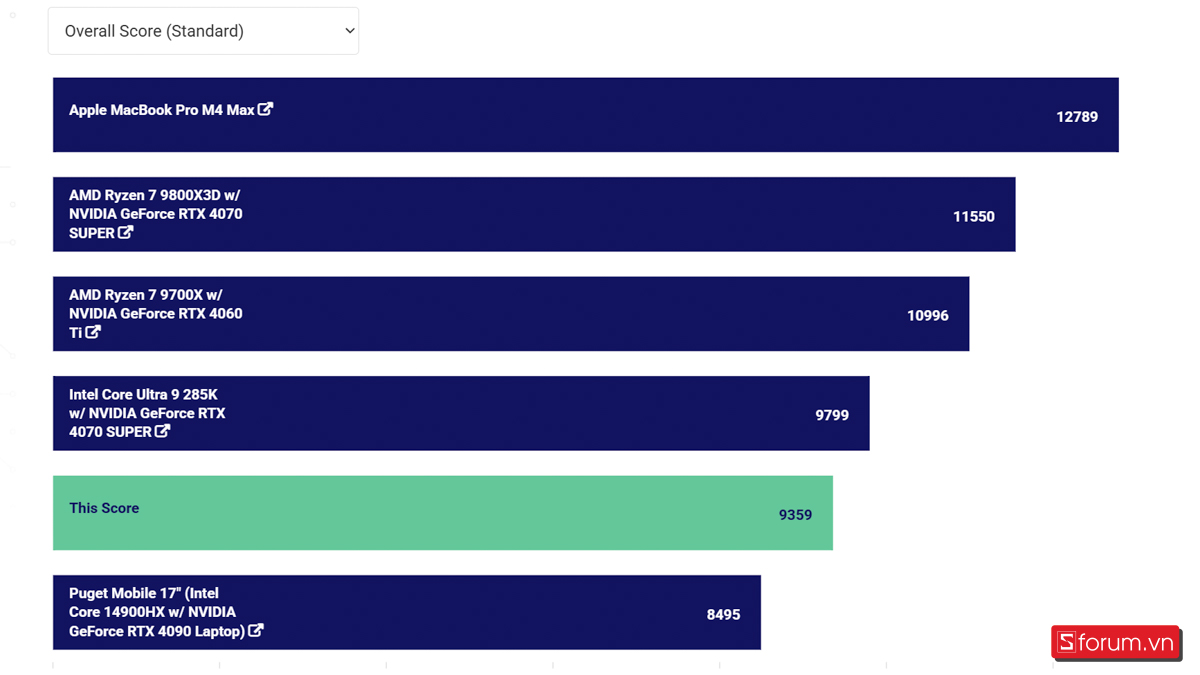Click external link icon after RTX 4070 SUPER on Ryzen 9800X3D
This screenshot has width=1200, height=675.
(125, 232)
